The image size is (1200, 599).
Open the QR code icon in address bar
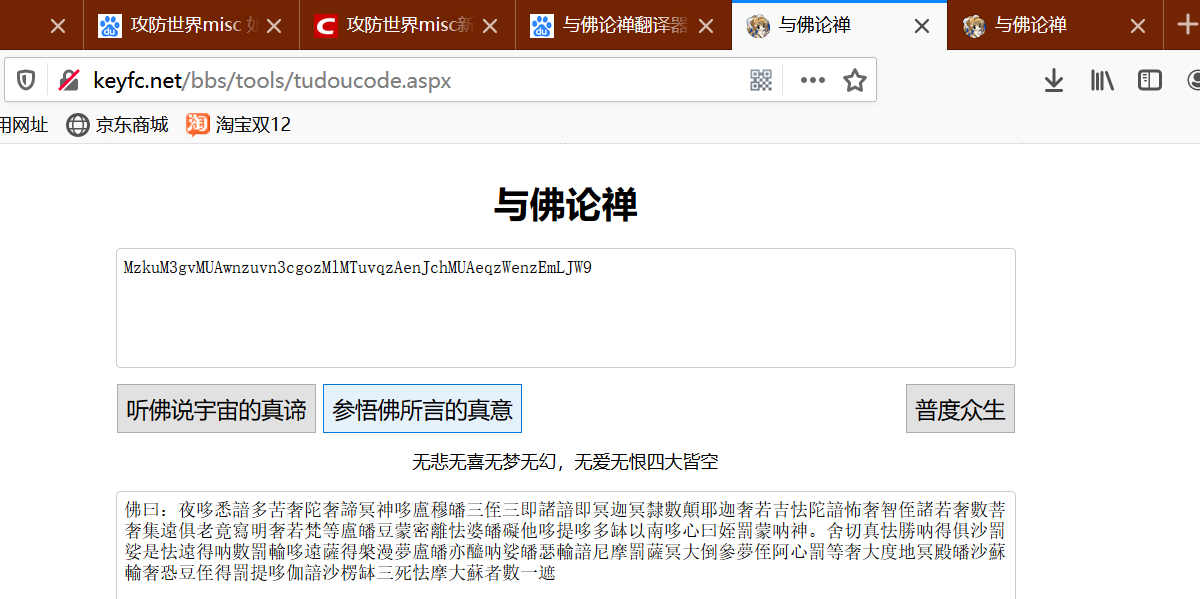point(761,80)
